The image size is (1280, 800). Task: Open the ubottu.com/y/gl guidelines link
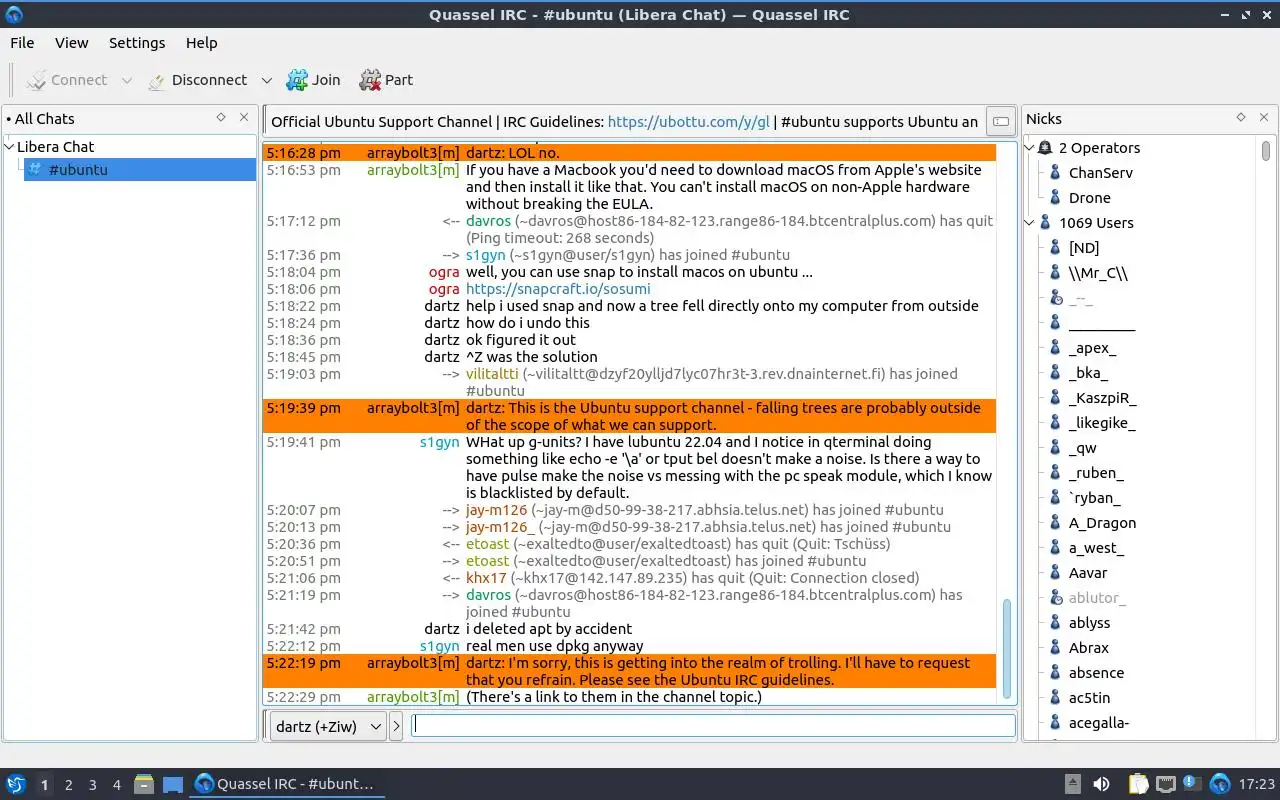(x=689, y=122)
